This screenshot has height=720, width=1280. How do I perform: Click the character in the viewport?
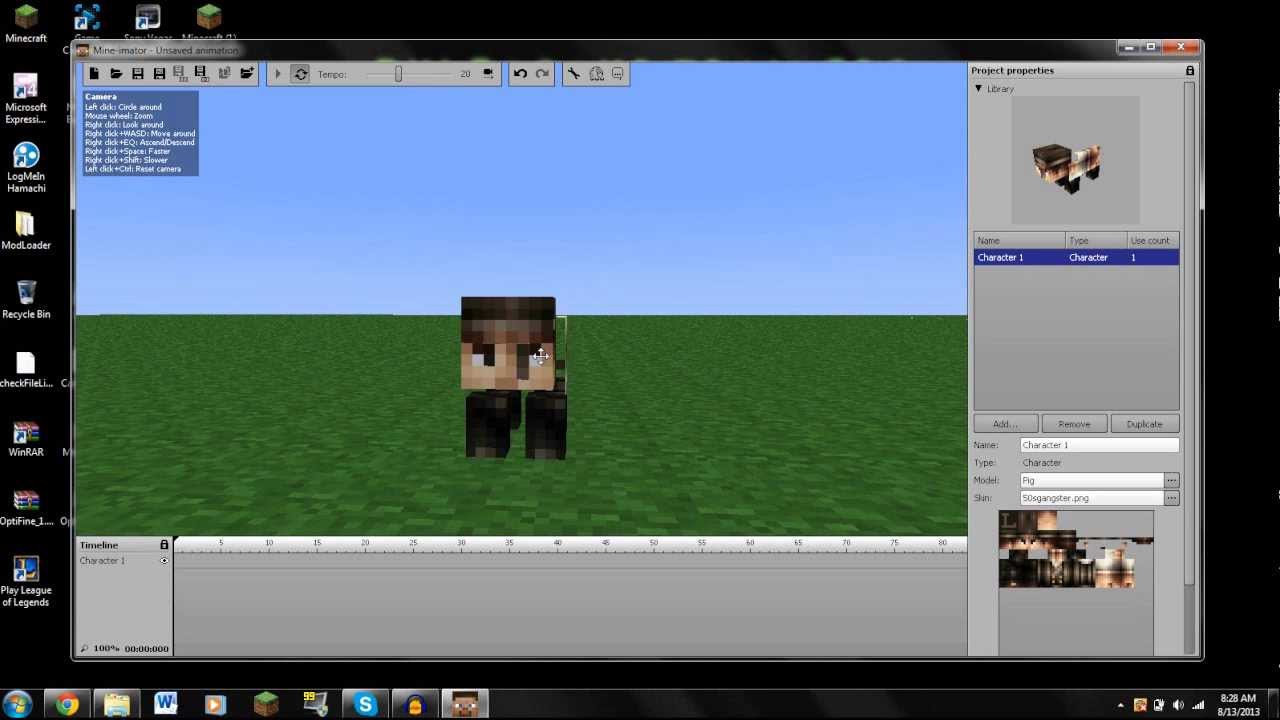point(512,378)
